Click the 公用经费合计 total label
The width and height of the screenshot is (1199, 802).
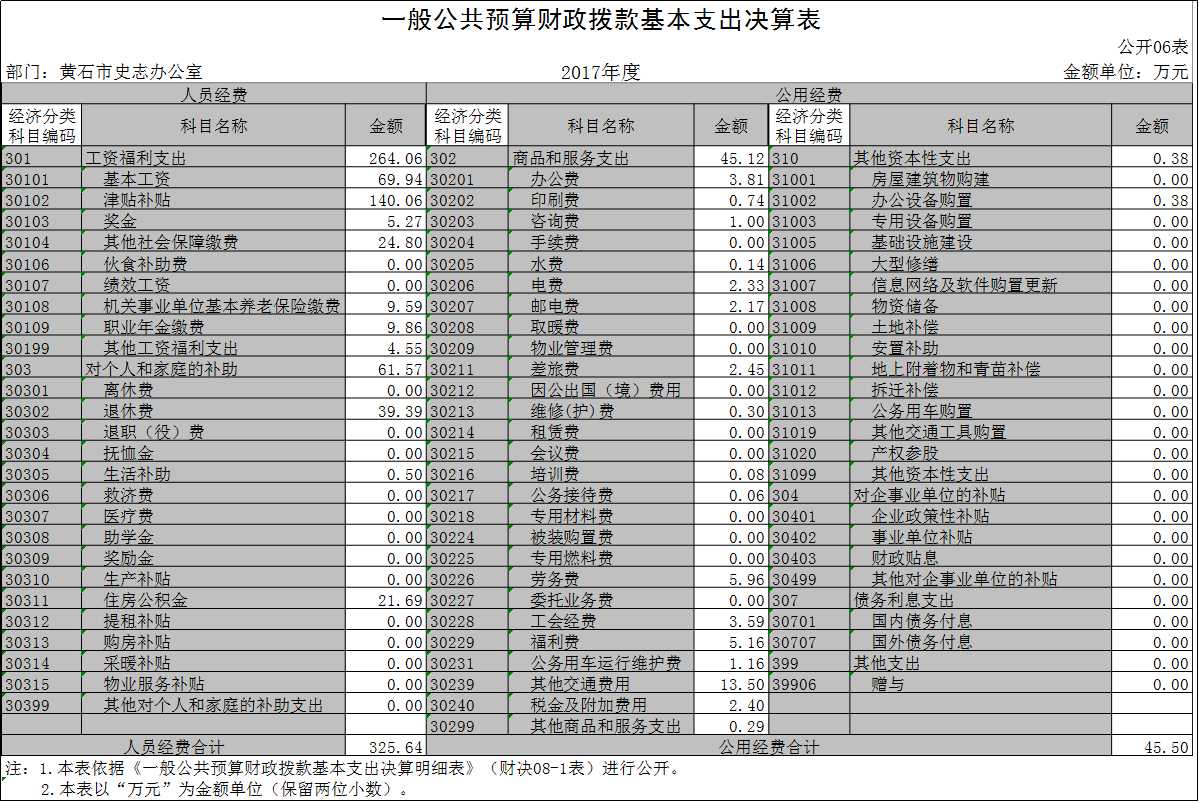(768, 747)
